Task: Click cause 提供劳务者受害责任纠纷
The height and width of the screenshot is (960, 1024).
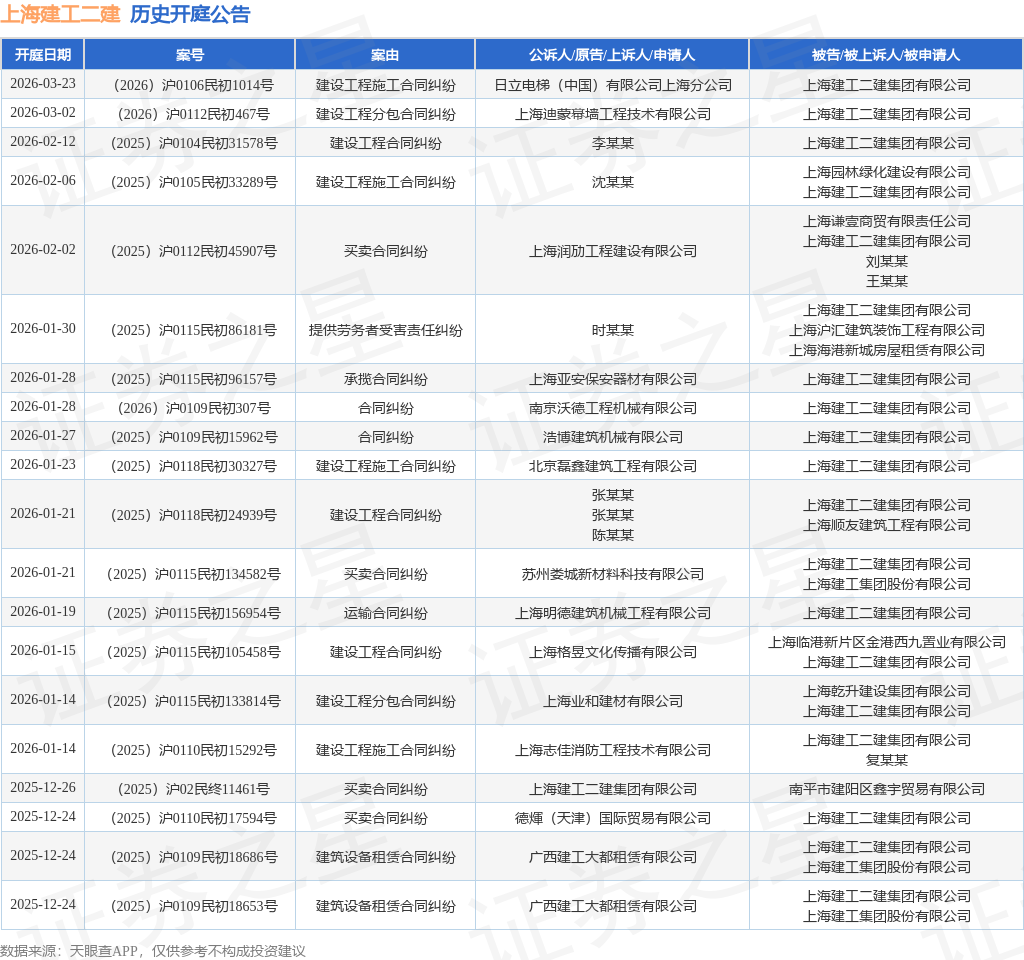Action: coord(385,330)
